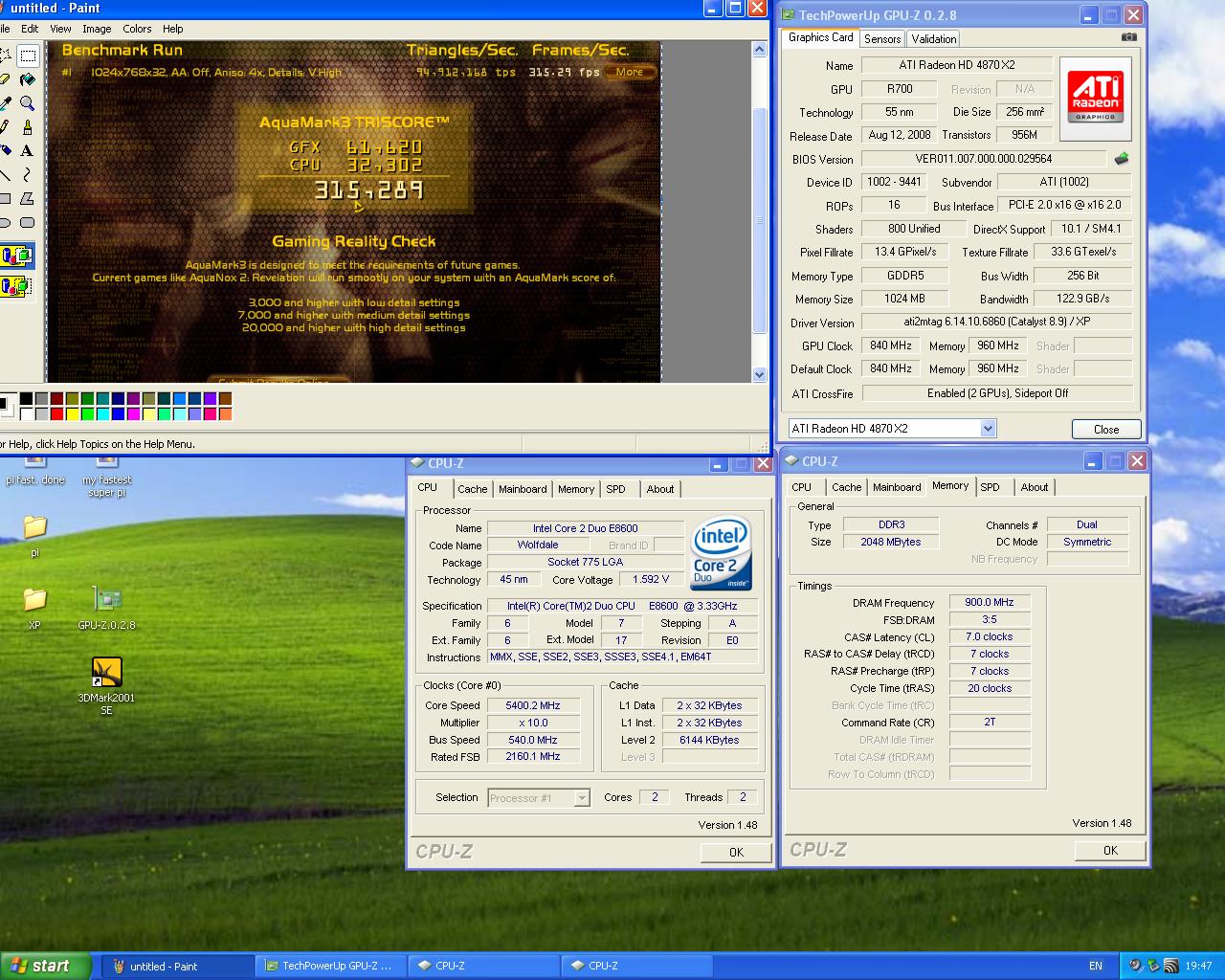This screenshot has height=980, width=1225.
Task: Expand the Processor #1 selection dropdown
Action: click(x=582, y=797)
